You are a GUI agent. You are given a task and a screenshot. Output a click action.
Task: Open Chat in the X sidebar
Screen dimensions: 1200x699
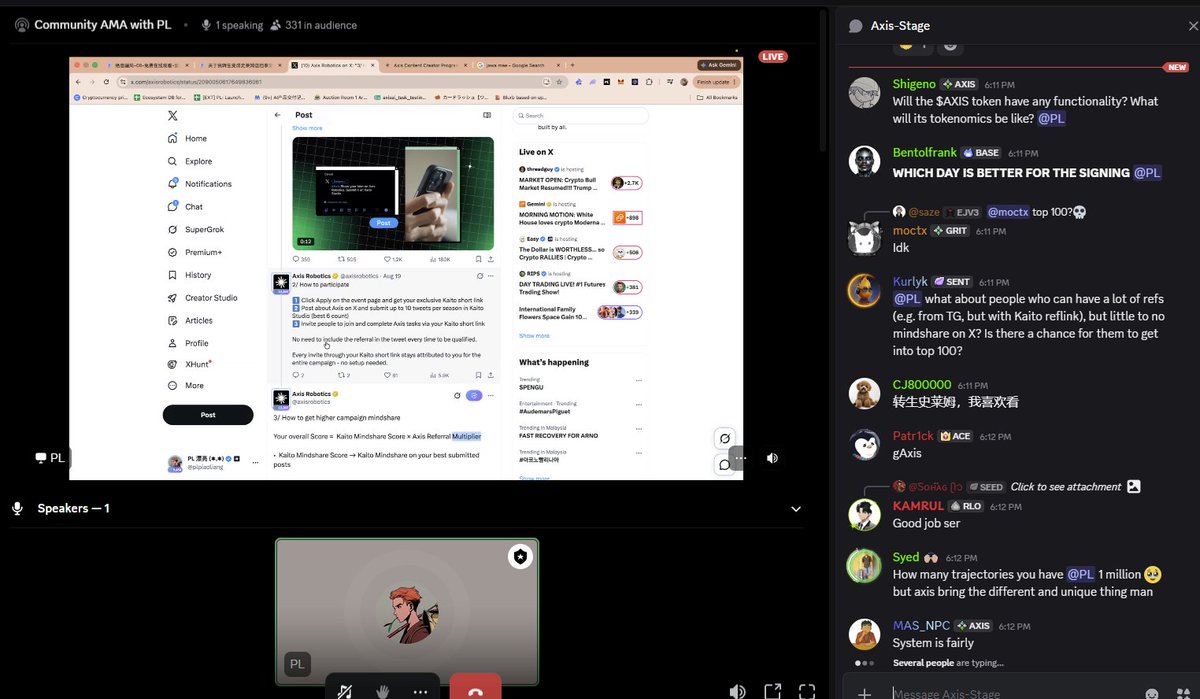(x=185, y=207)
